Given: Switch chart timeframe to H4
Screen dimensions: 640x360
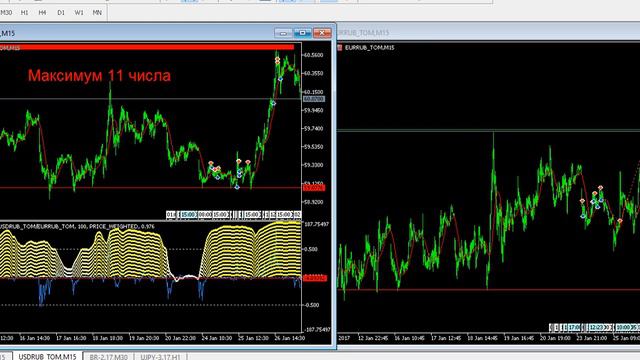Looking at the screenshot, I should pyautogui.click(x=42, y=13).
